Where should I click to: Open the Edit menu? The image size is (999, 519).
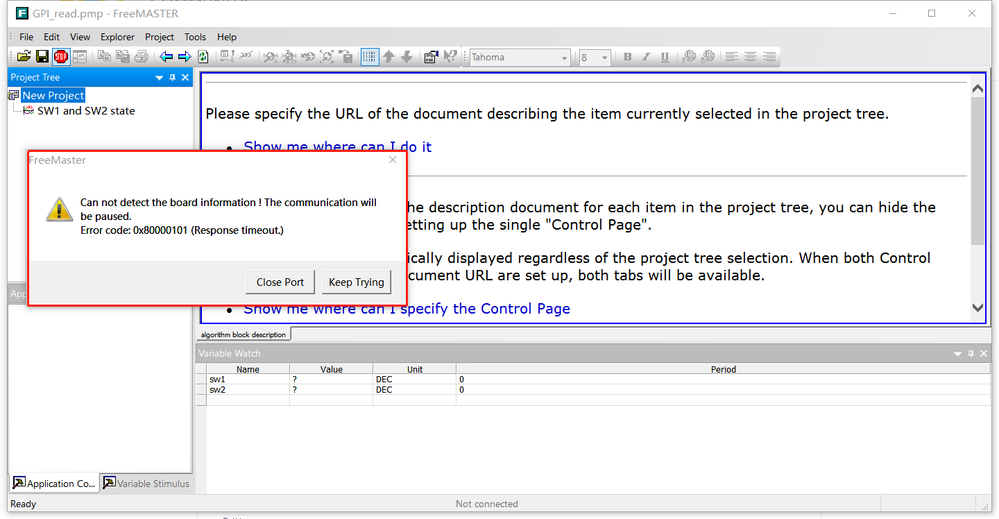coord(52,37)
